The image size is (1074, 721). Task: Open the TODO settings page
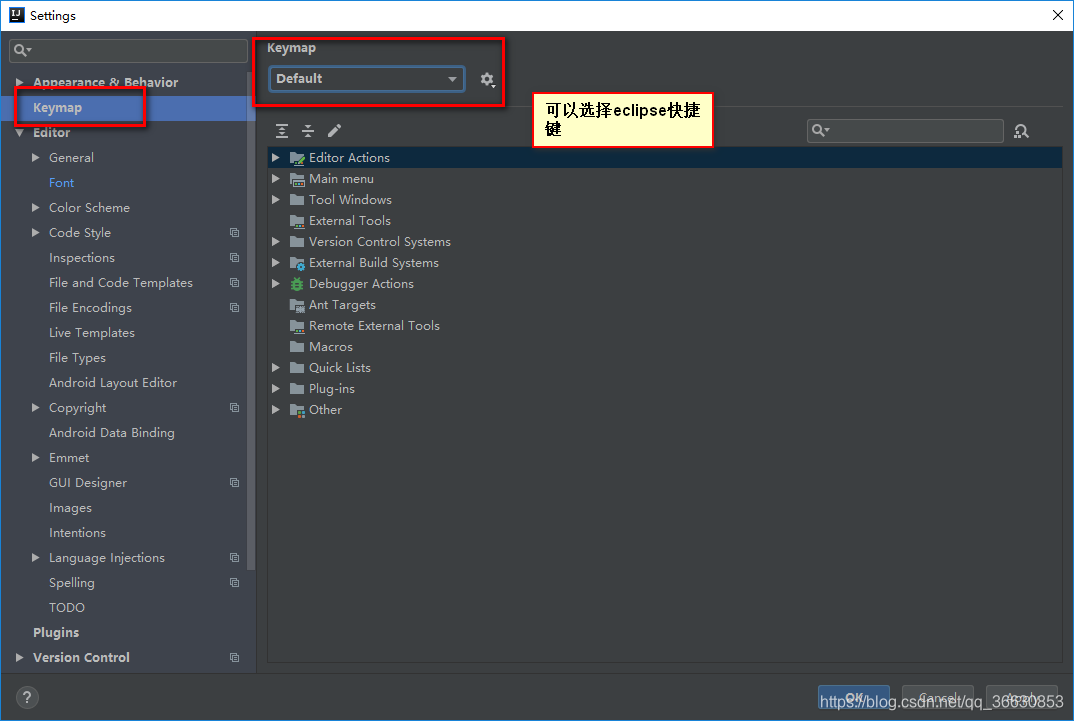point(66,608)
